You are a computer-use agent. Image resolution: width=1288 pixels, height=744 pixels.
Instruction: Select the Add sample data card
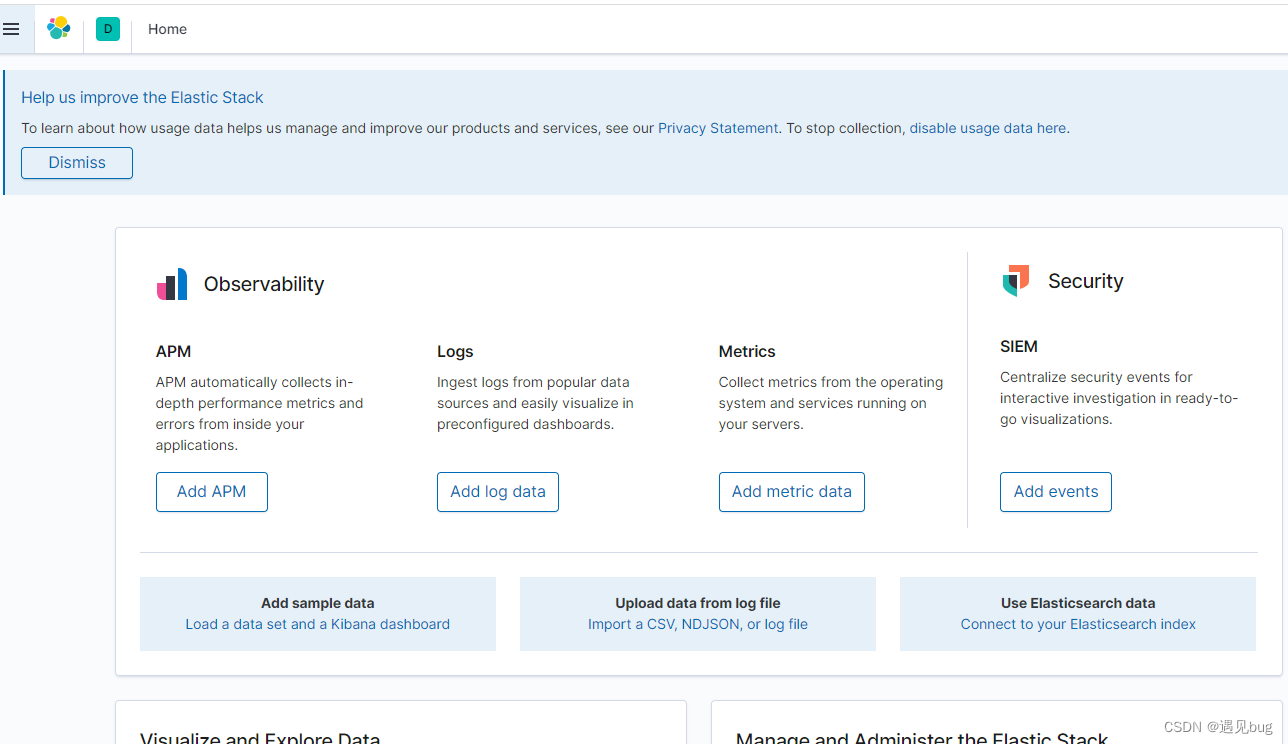click(317, 613)
